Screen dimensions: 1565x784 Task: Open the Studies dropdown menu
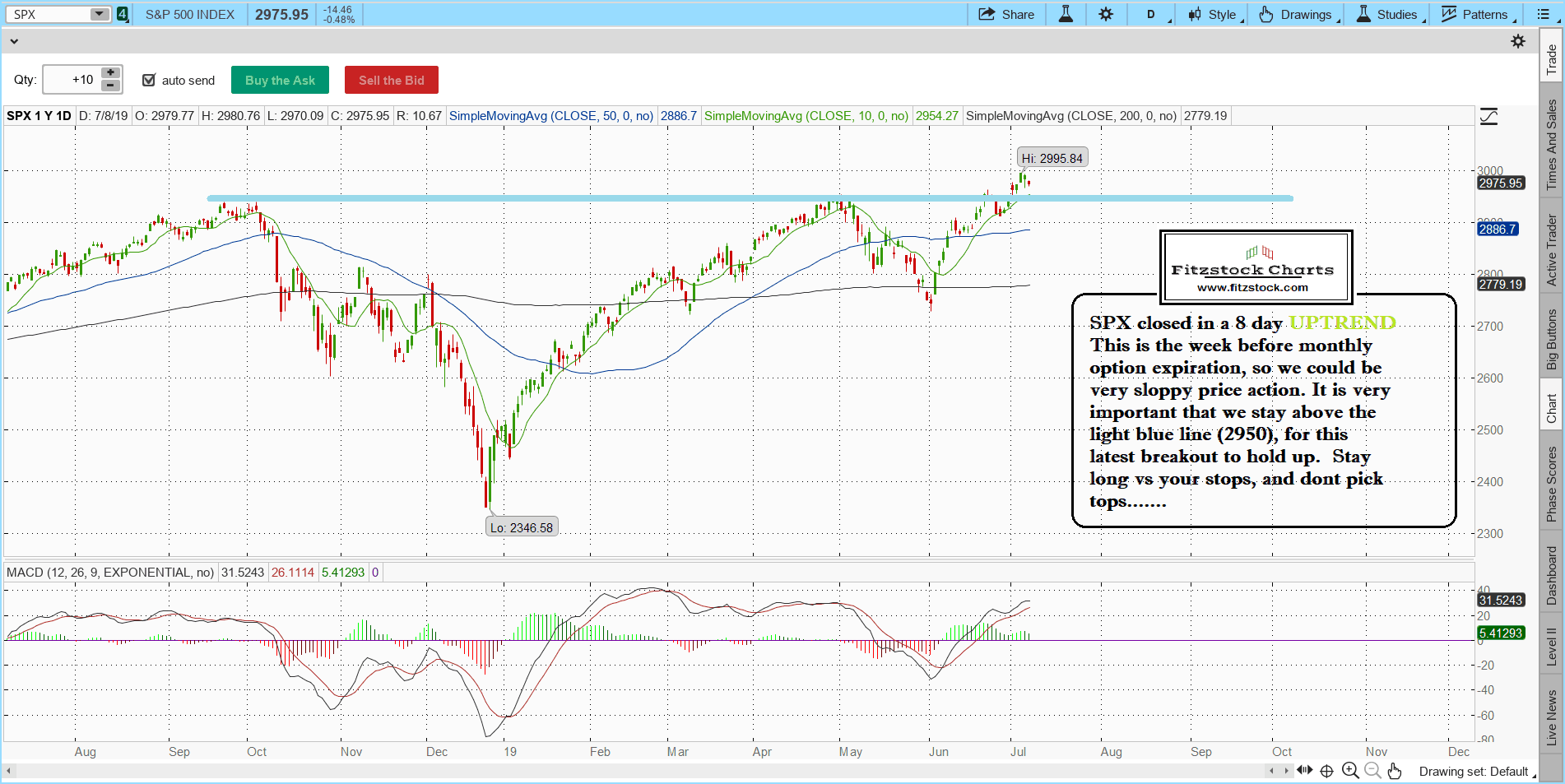point(1390,14)
